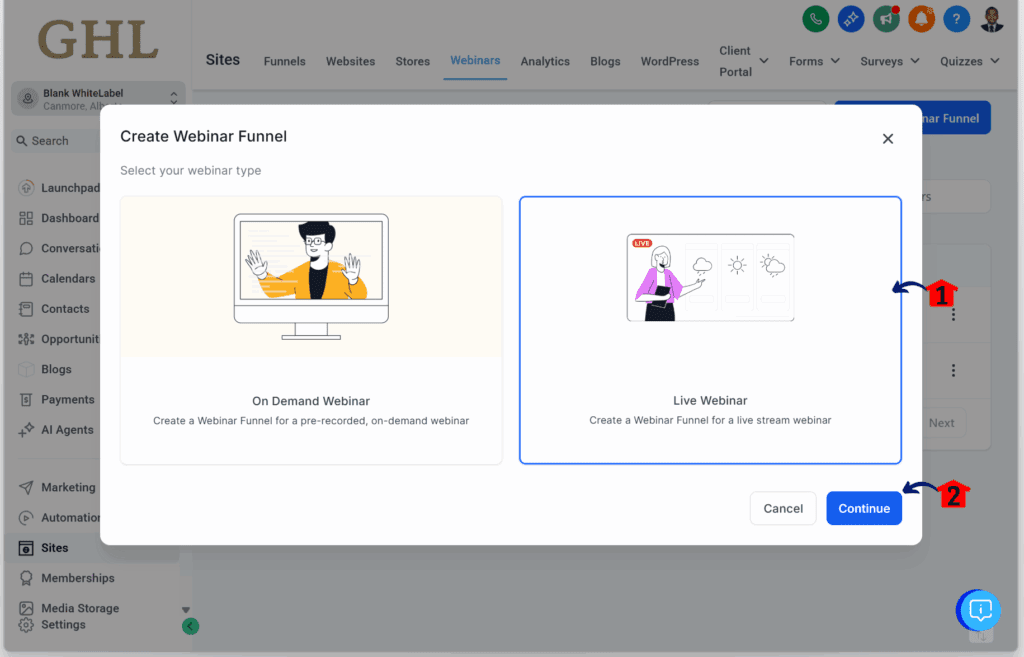
Task: Select the Live Webinar option
Action: click(710, 330)
